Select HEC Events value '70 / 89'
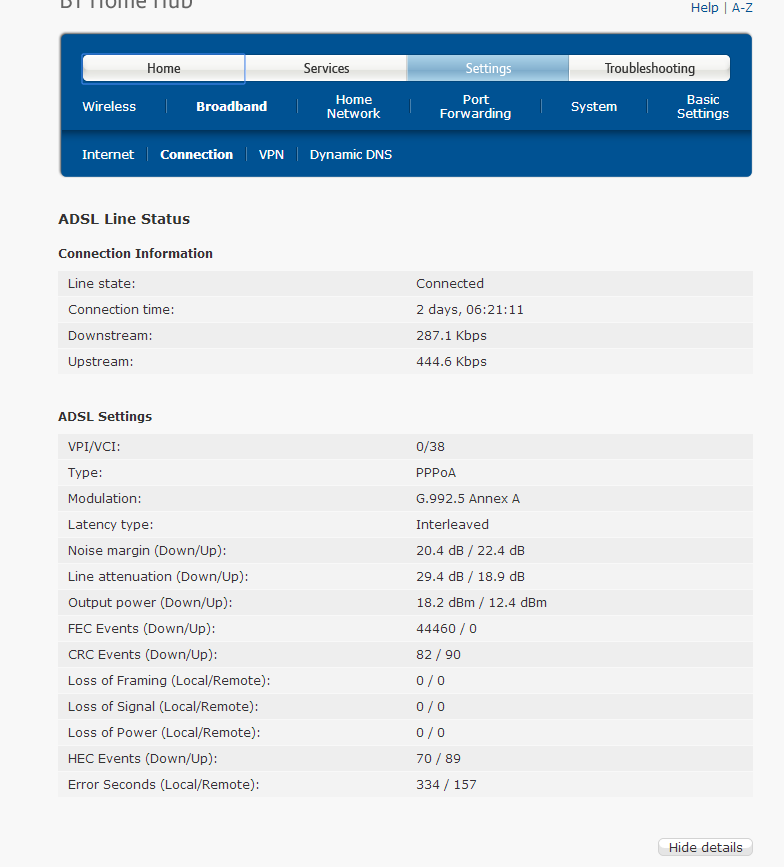This screenshot has height=867, width=784. [x=438, y=759]
